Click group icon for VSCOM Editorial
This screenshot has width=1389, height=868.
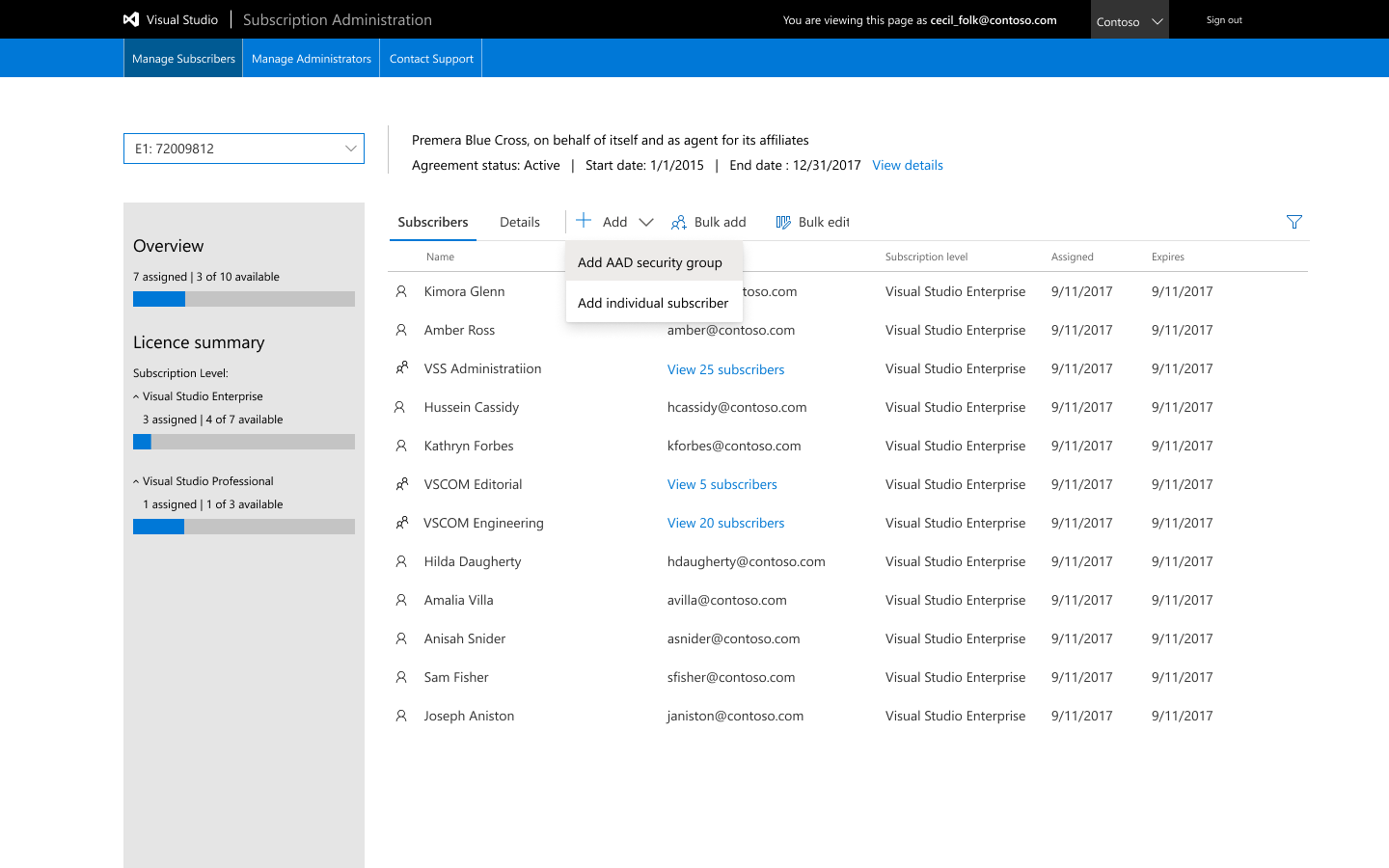(x=401, y=484)
